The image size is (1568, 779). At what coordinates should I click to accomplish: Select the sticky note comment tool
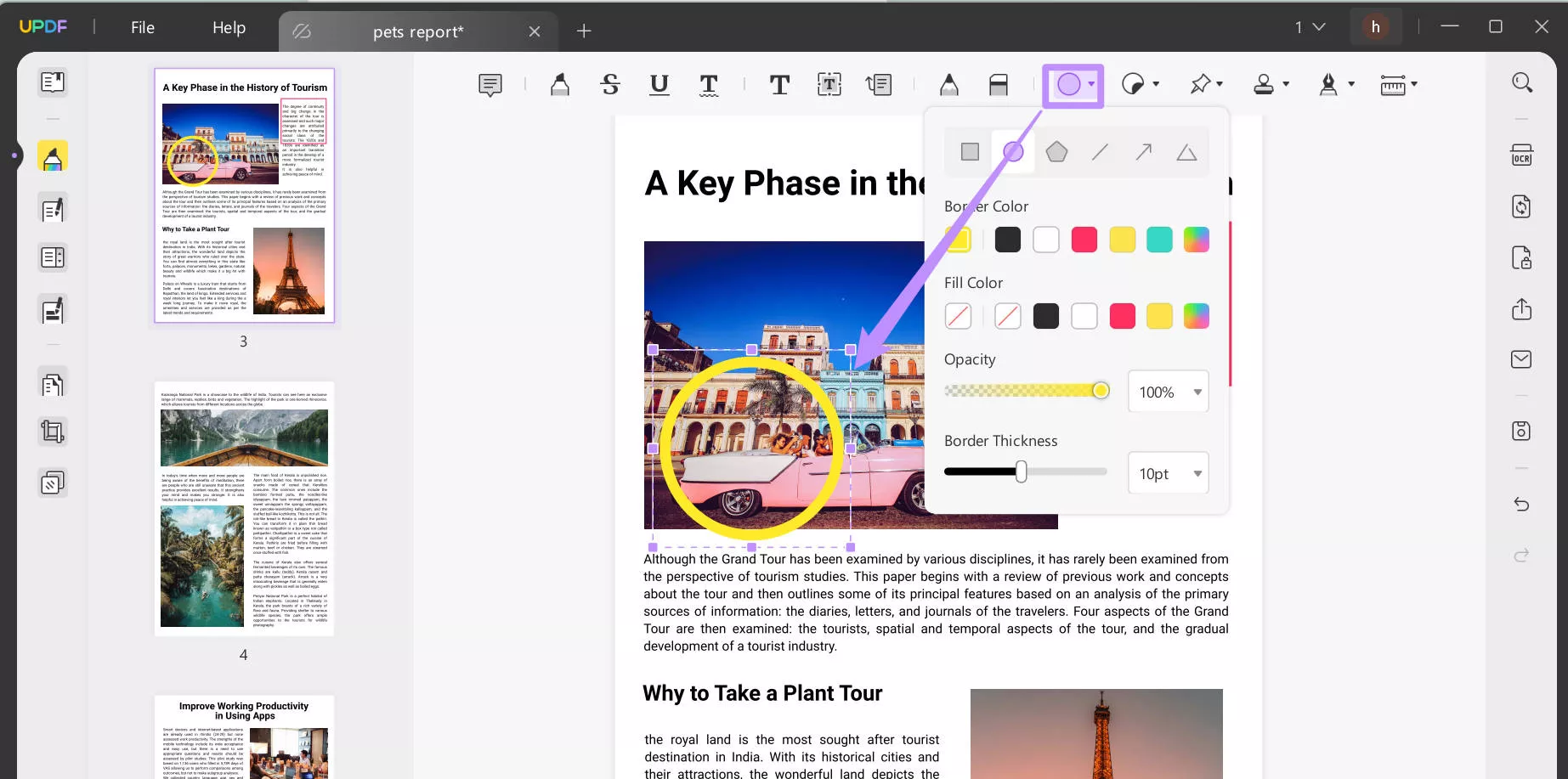tap(490, 84)
